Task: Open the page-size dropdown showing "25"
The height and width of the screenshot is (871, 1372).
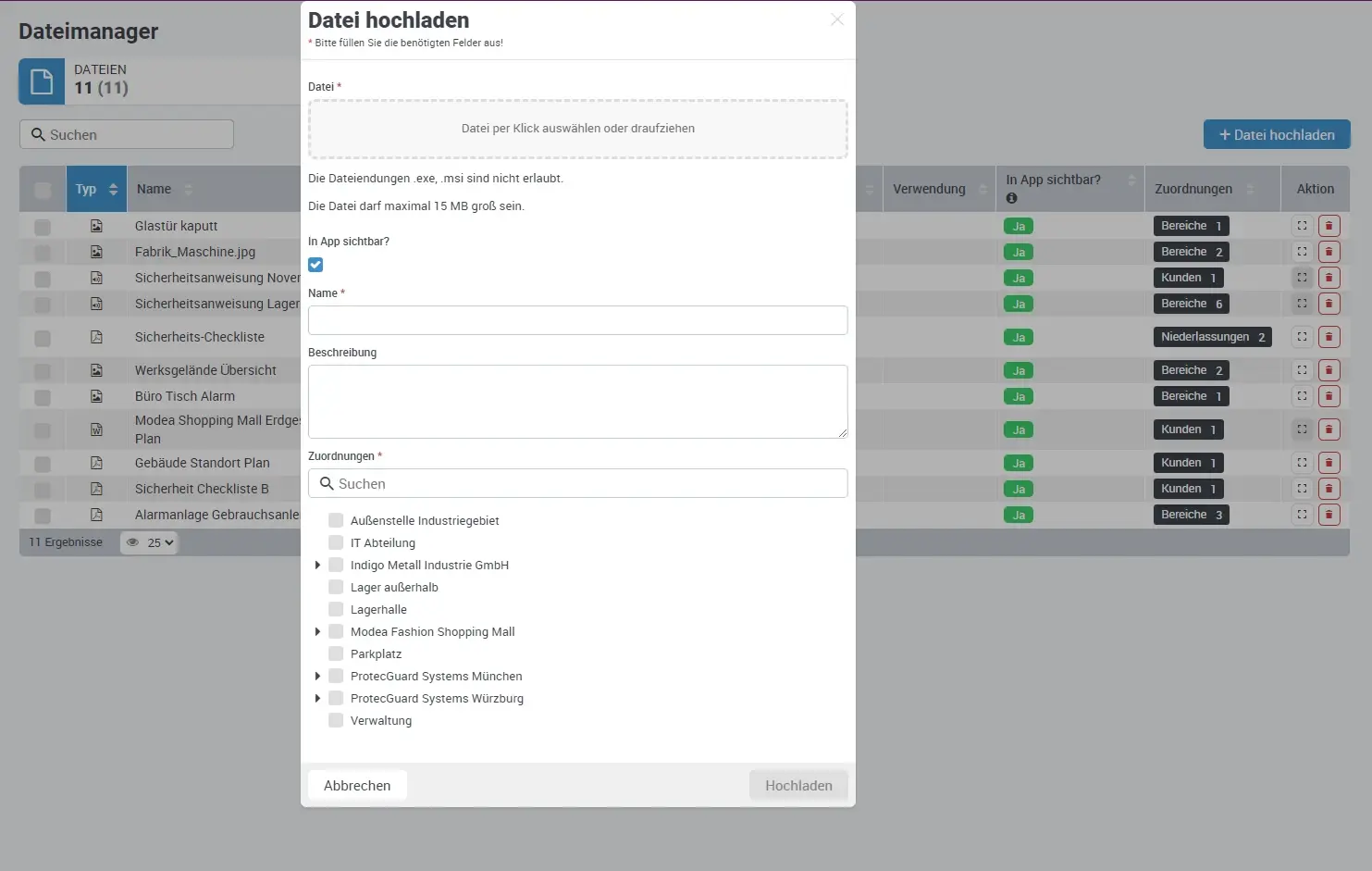Action: (156, 542)
